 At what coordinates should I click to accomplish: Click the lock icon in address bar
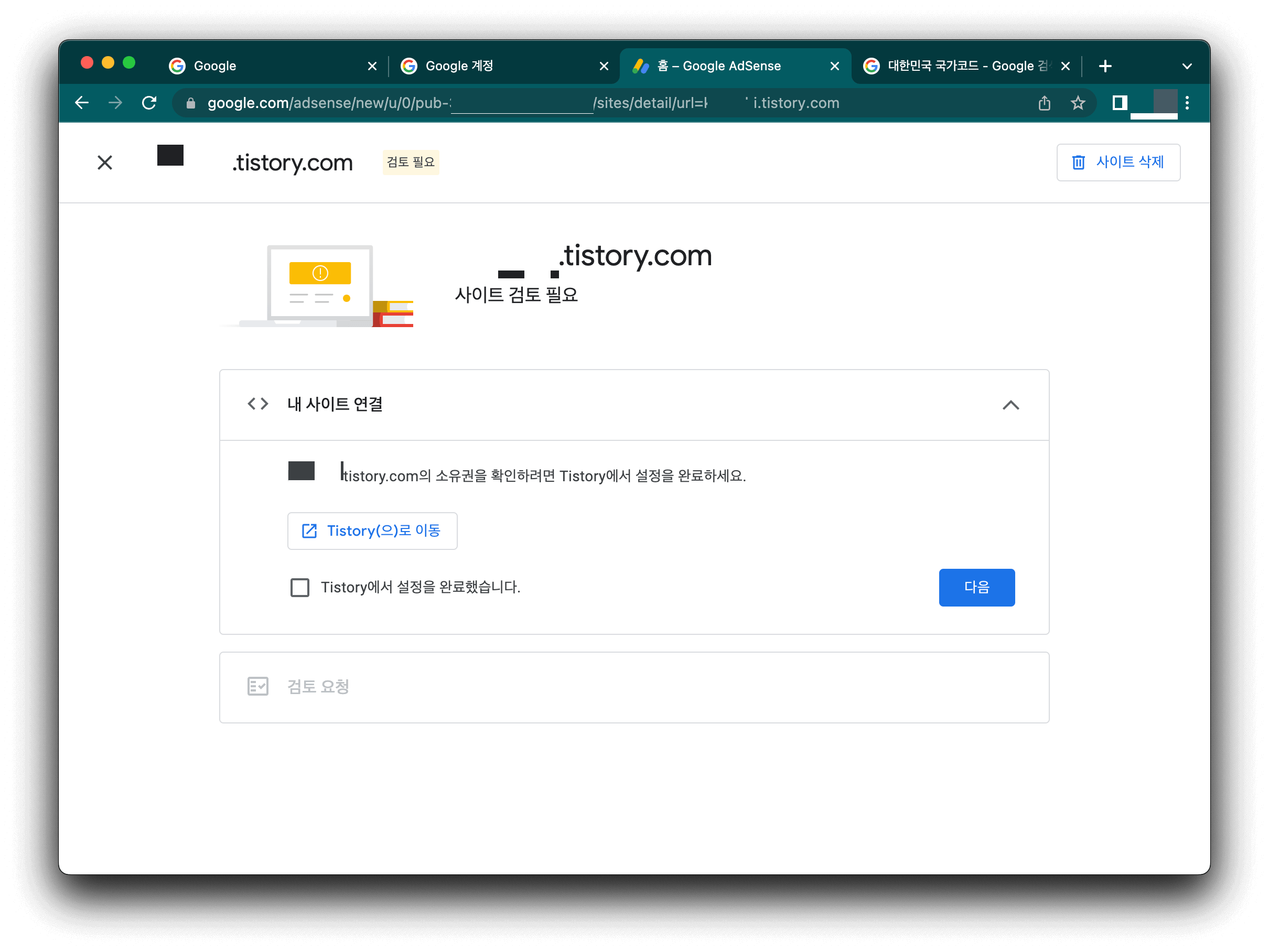pyautogui.click(x=191, y=103)
